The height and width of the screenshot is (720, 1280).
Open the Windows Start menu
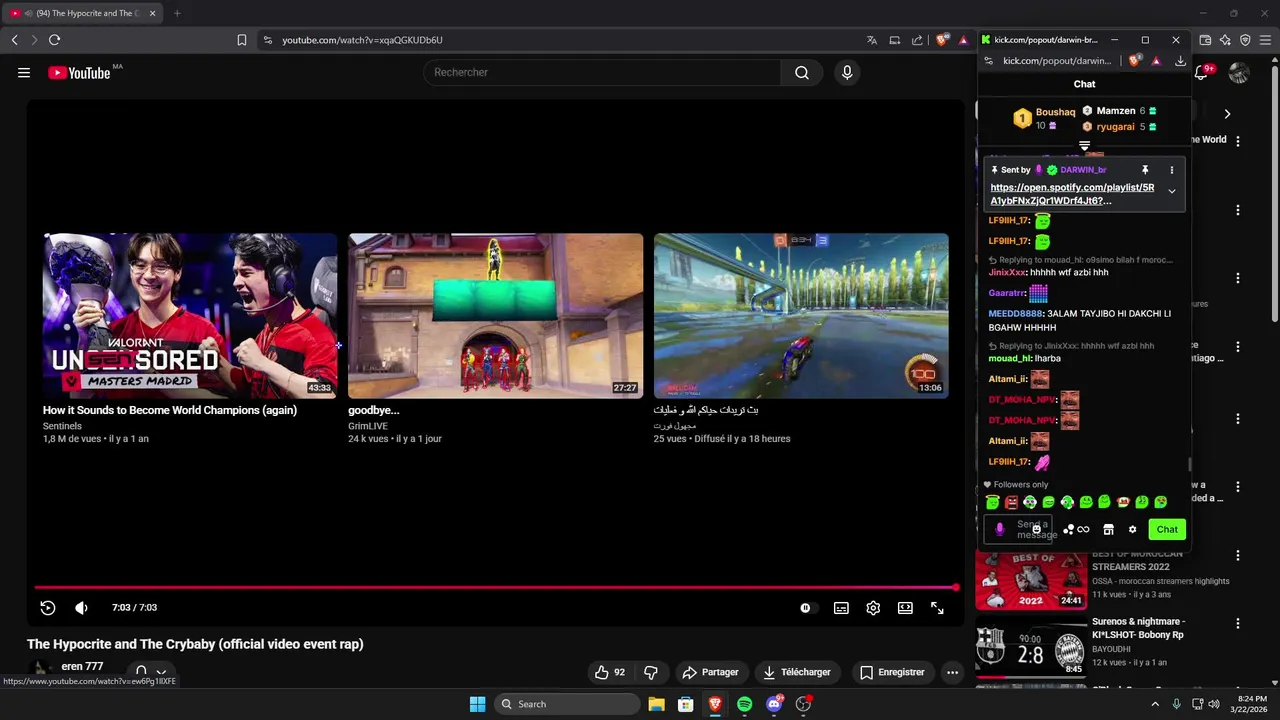477,704
